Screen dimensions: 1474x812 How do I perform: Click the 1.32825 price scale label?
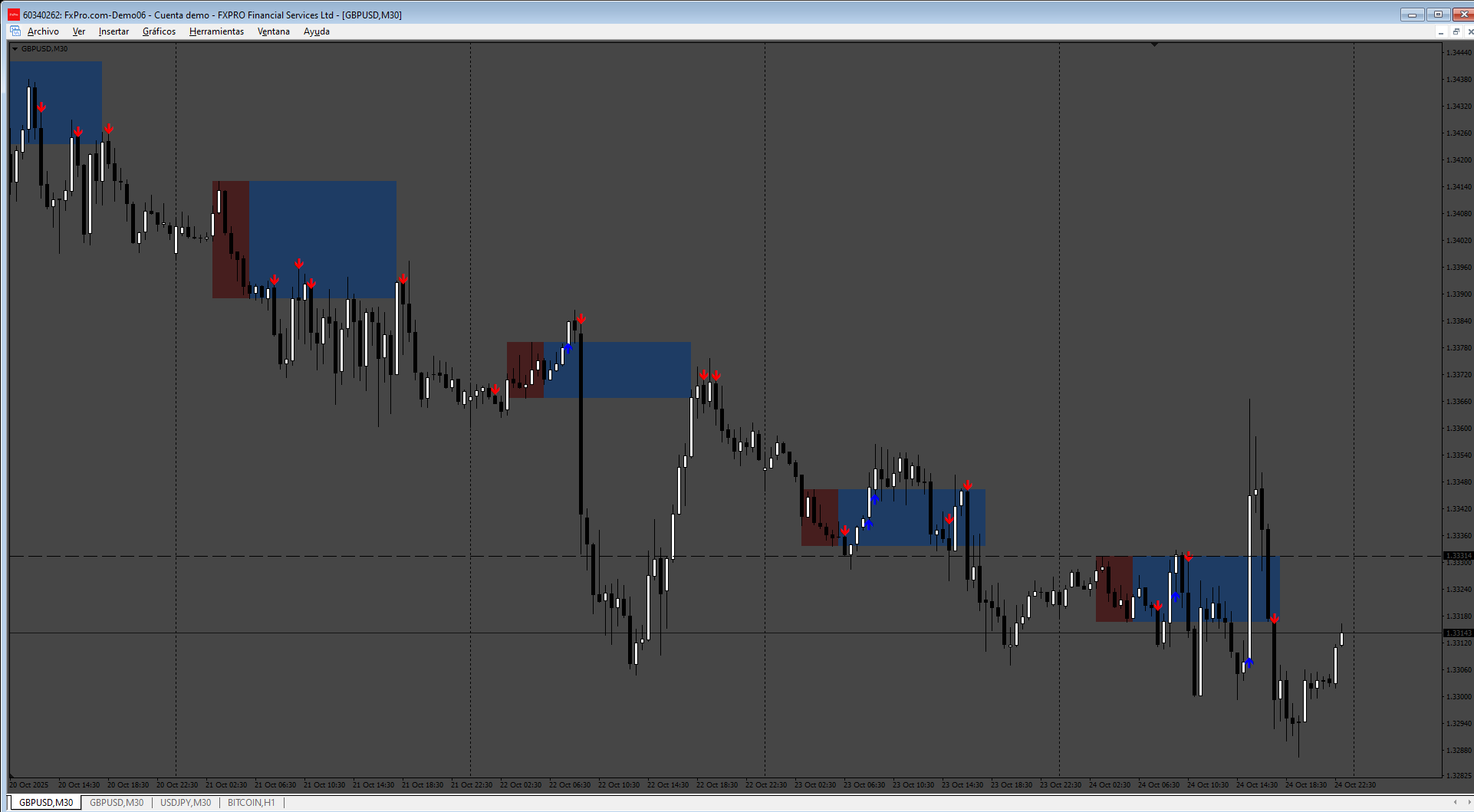point(1459,775)
